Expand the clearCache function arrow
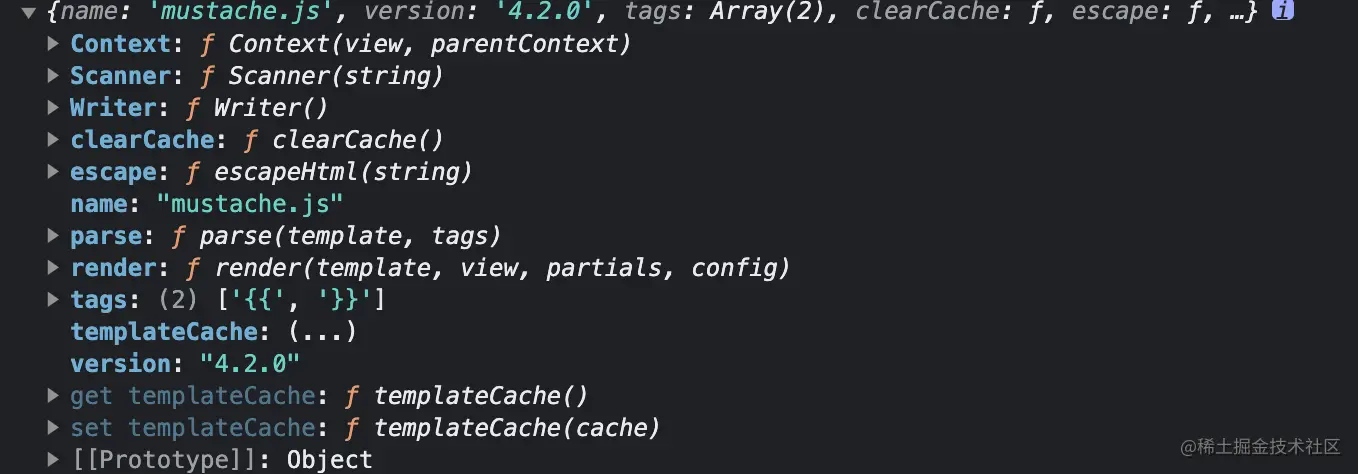Viewport: 1358px width, 474px height. pos(54,140)
